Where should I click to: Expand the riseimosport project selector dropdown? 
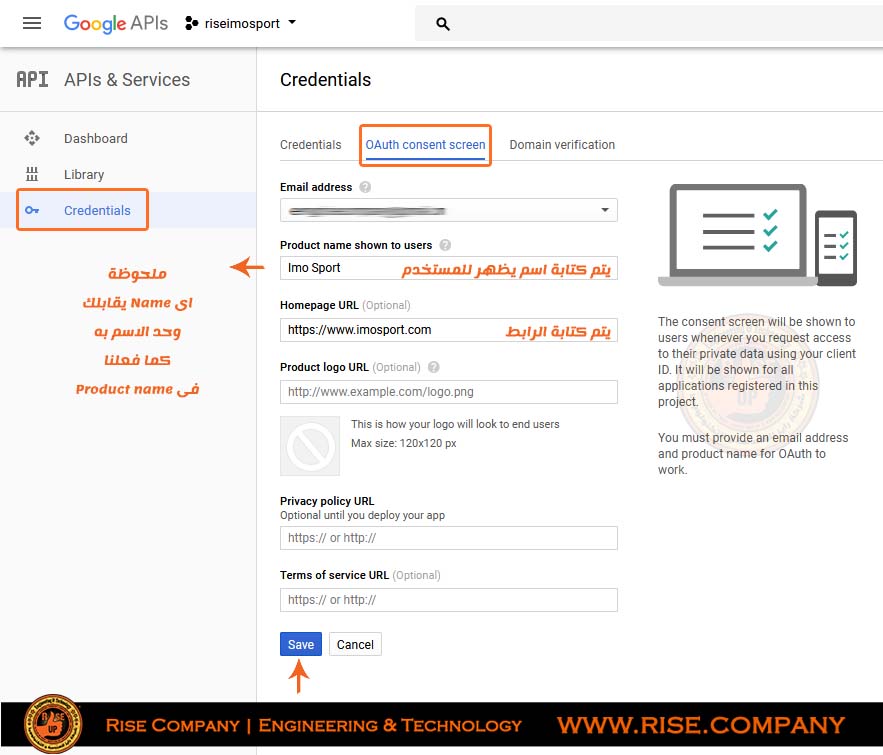[292, 23]
